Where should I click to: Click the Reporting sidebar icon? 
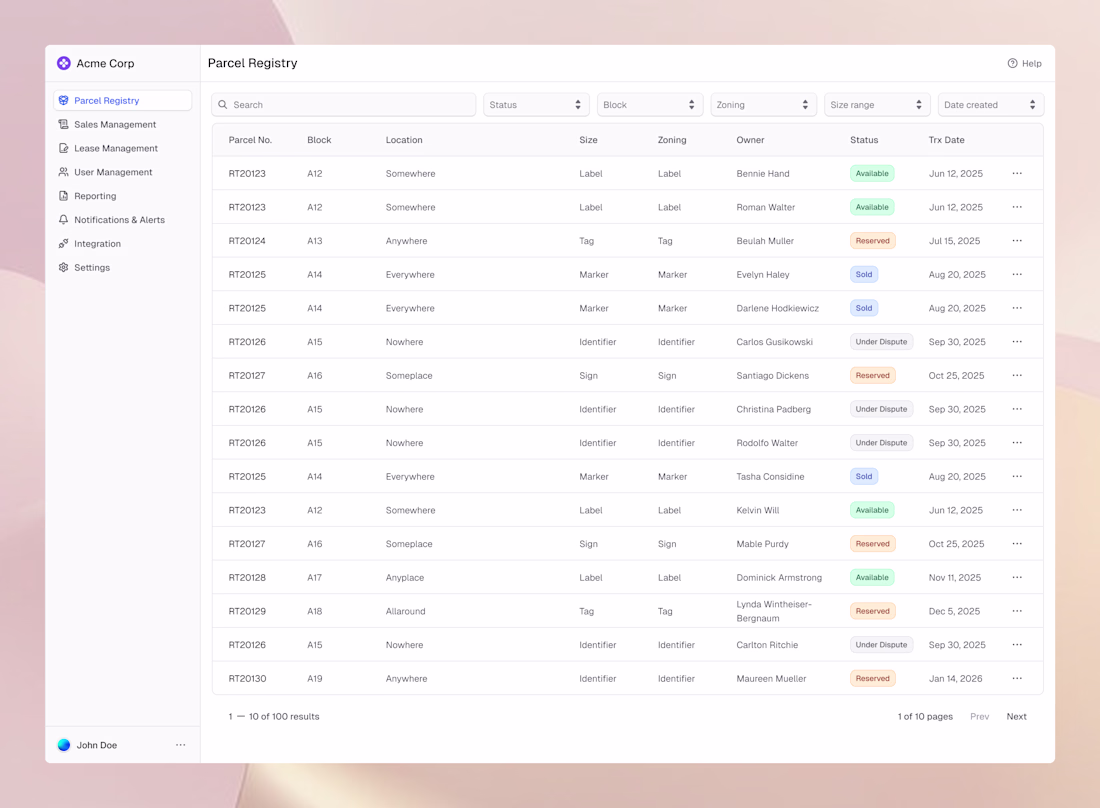tap(64, 196)
